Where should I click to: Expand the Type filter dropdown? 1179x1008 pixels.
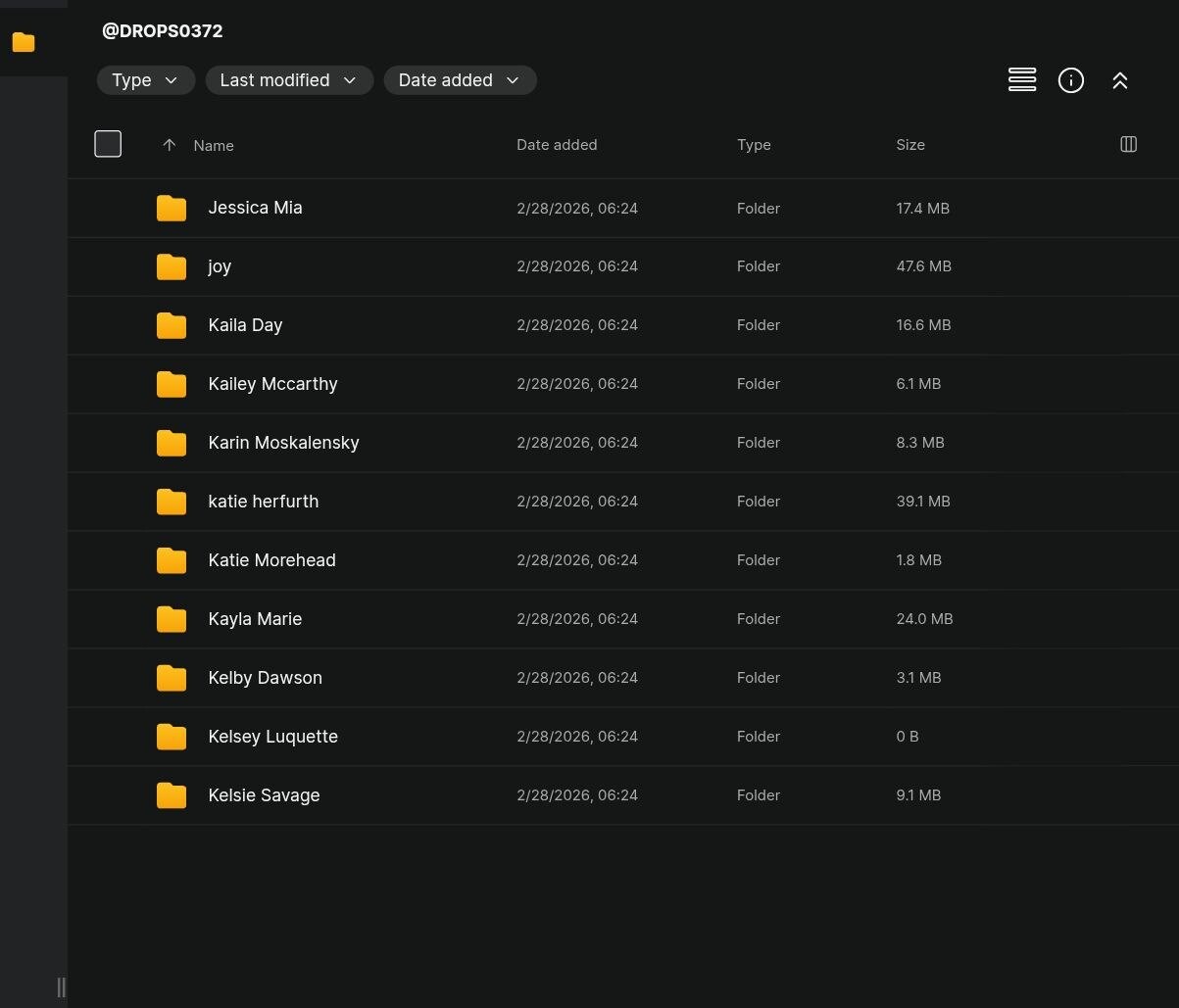click(x=145, y=80)
